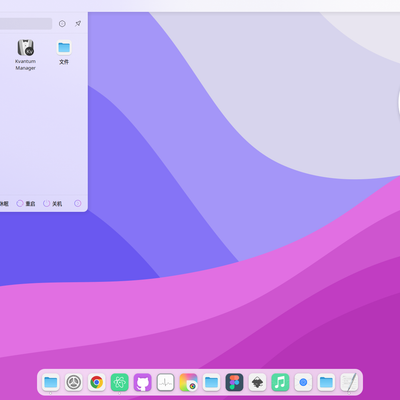Launch Kvantum Manager from the launcher
The width and height of the screenshot is (400, 400).
tap(25, 55)
